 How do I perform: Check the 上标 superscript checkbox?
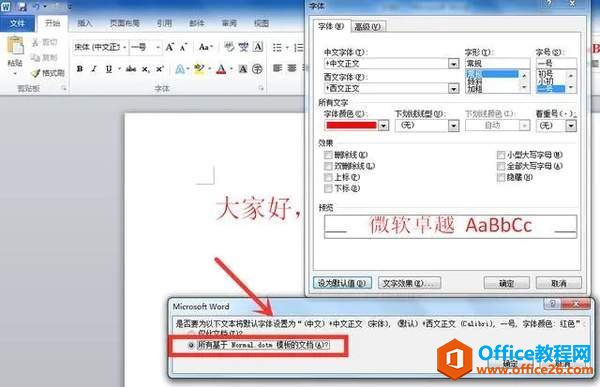[328, 177]
